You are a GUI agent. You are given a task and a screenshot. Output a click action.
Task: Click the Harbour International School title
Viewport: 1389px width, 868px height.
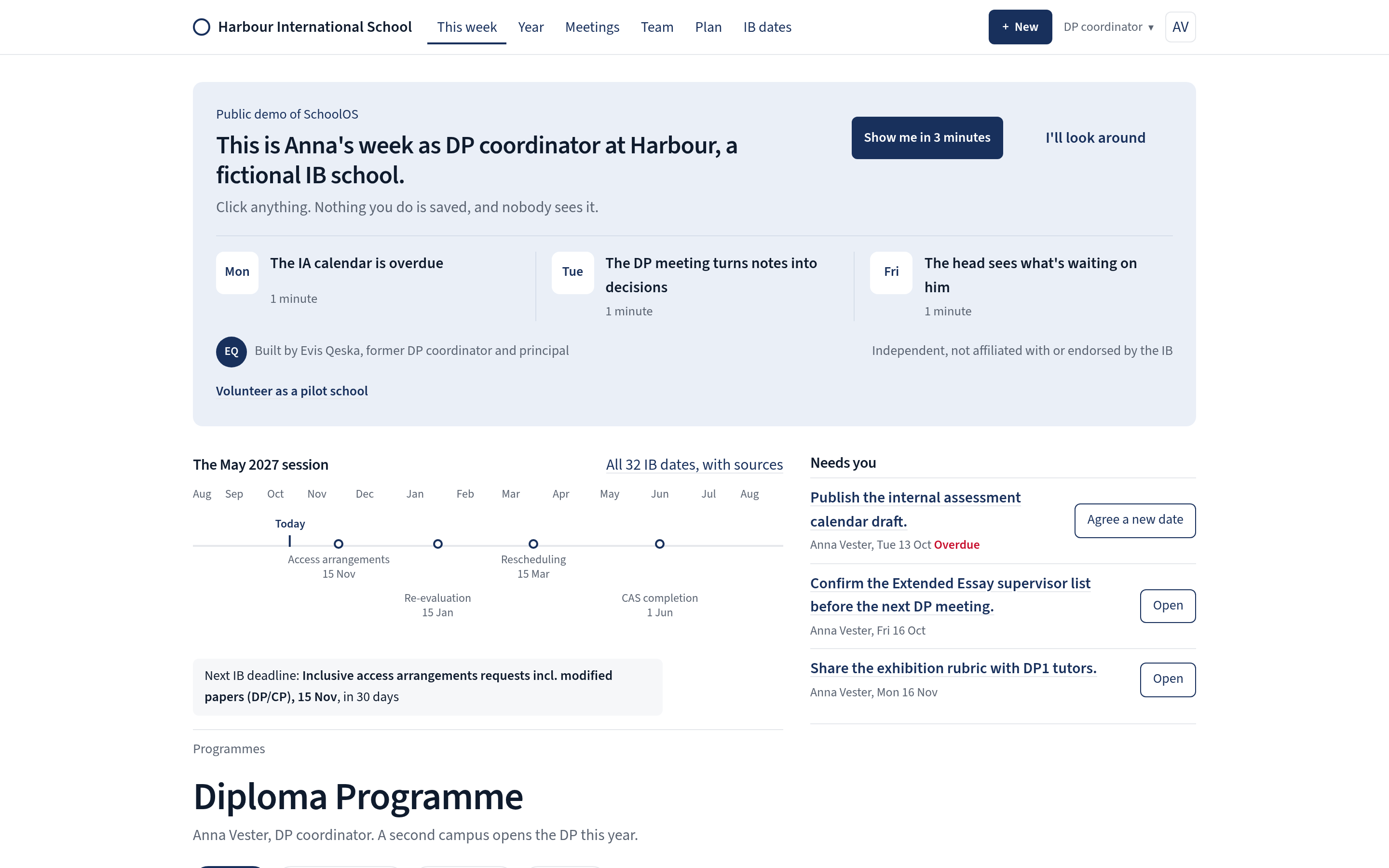click(314, 27)
